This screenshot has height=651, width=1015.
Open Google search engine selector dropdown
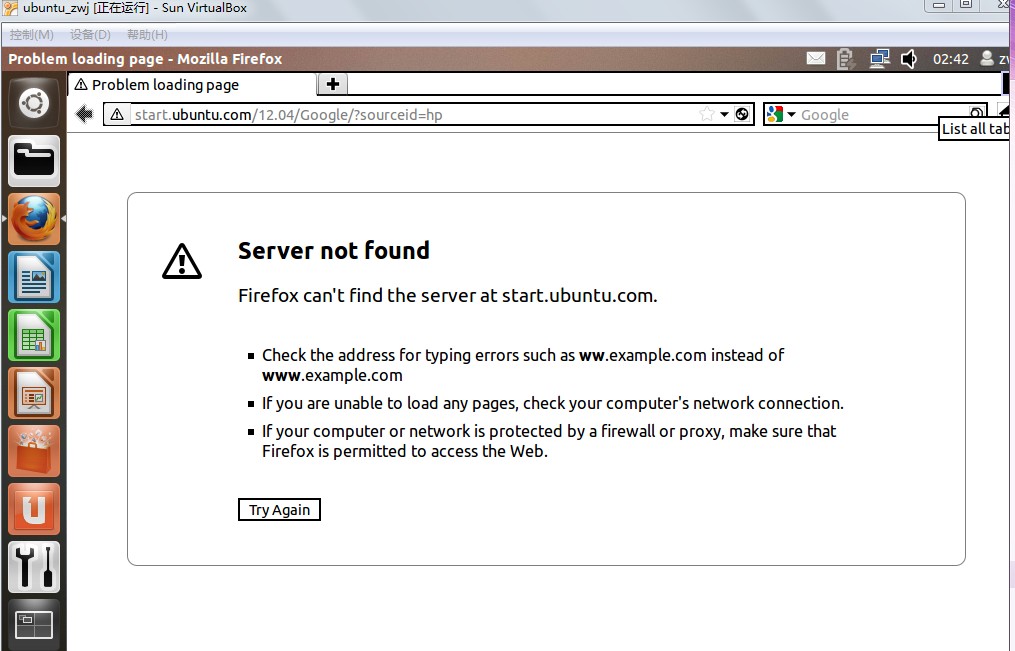781,115
